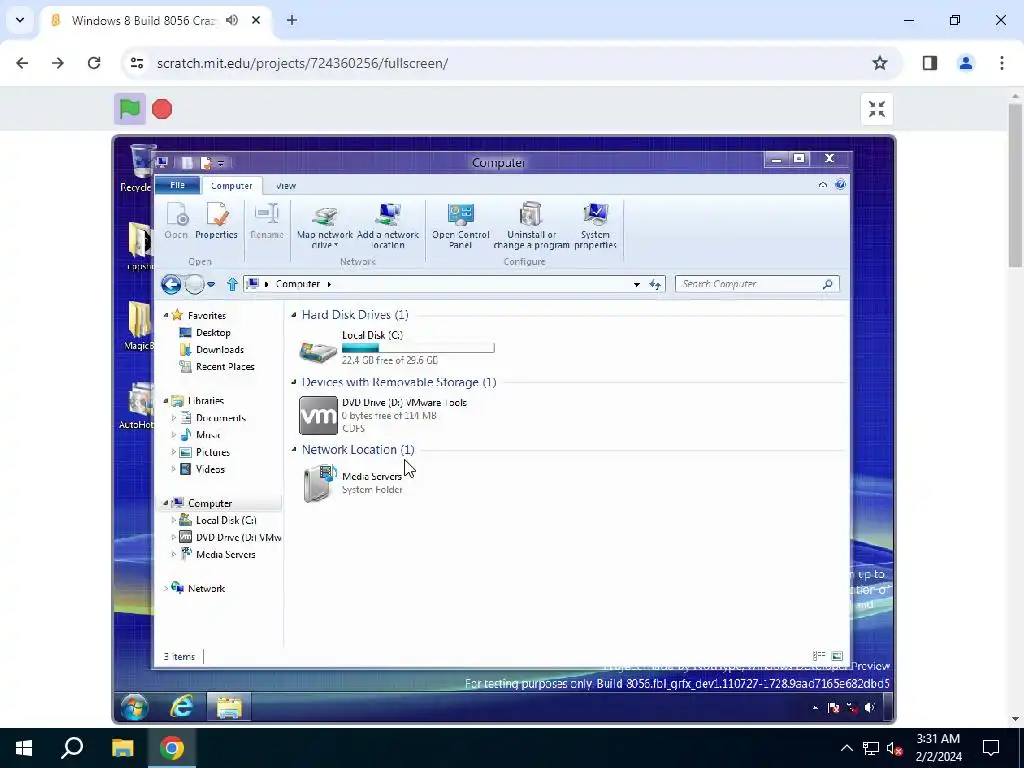Screen dimensions: 1024x768
Task: Exit fullscreen mode in Scratch player
Action: [x=876, y=109]
